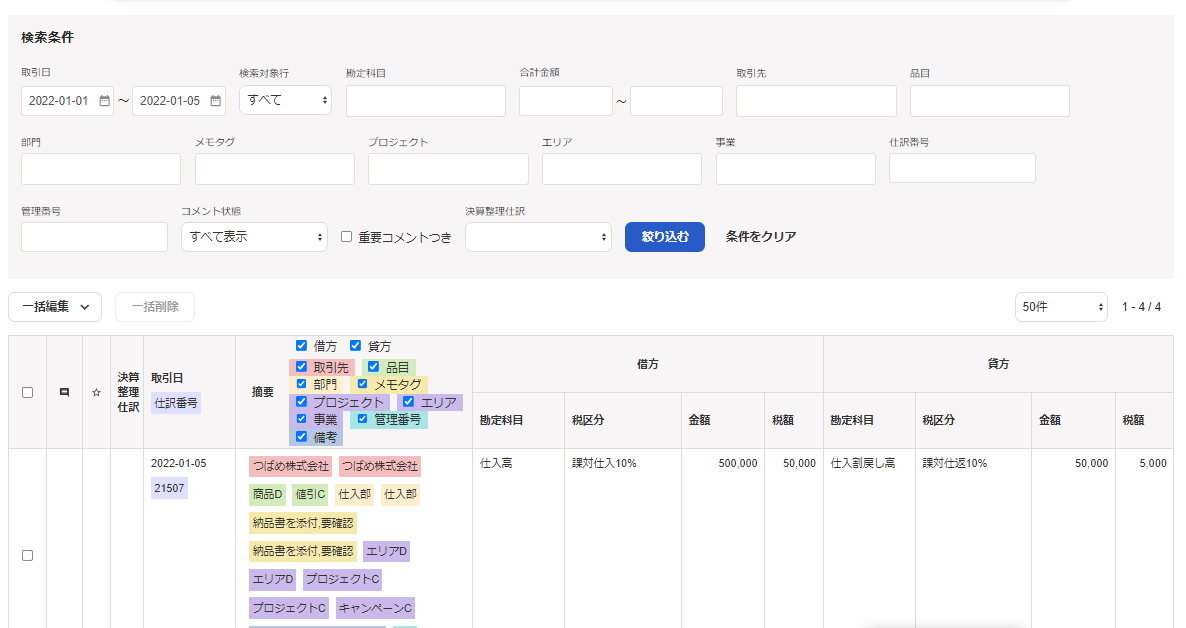This screenshot has height=628, width=1186.
Task: Tick the select-all checkbox in table header
Action: 27,392
